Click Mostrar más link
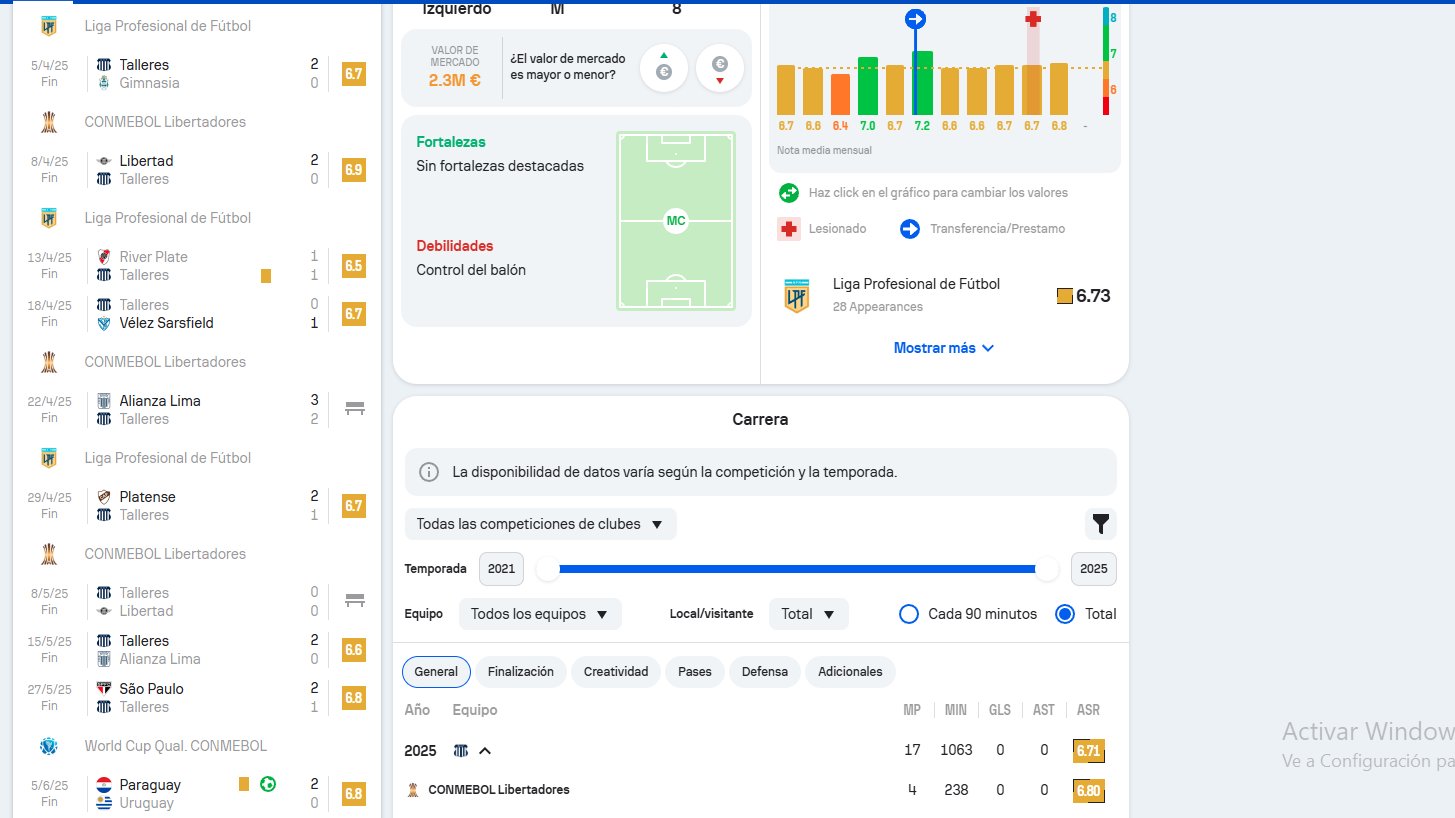 [944, 348]
